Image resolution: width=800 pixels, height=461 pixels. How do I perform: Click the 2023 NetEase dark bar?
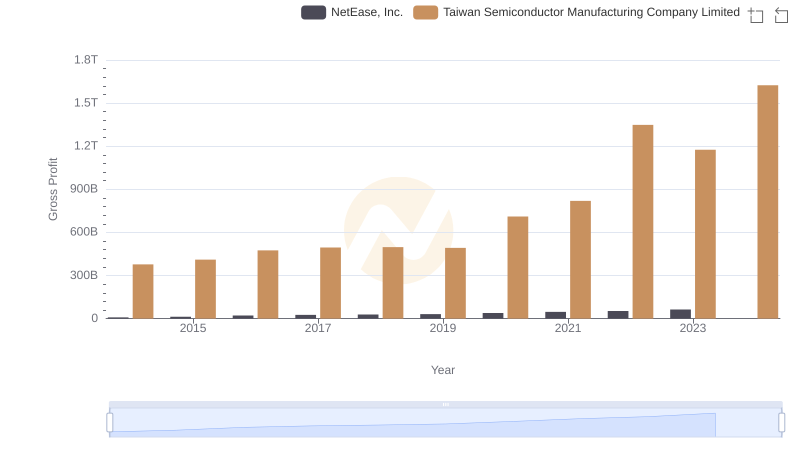(681, 314)
